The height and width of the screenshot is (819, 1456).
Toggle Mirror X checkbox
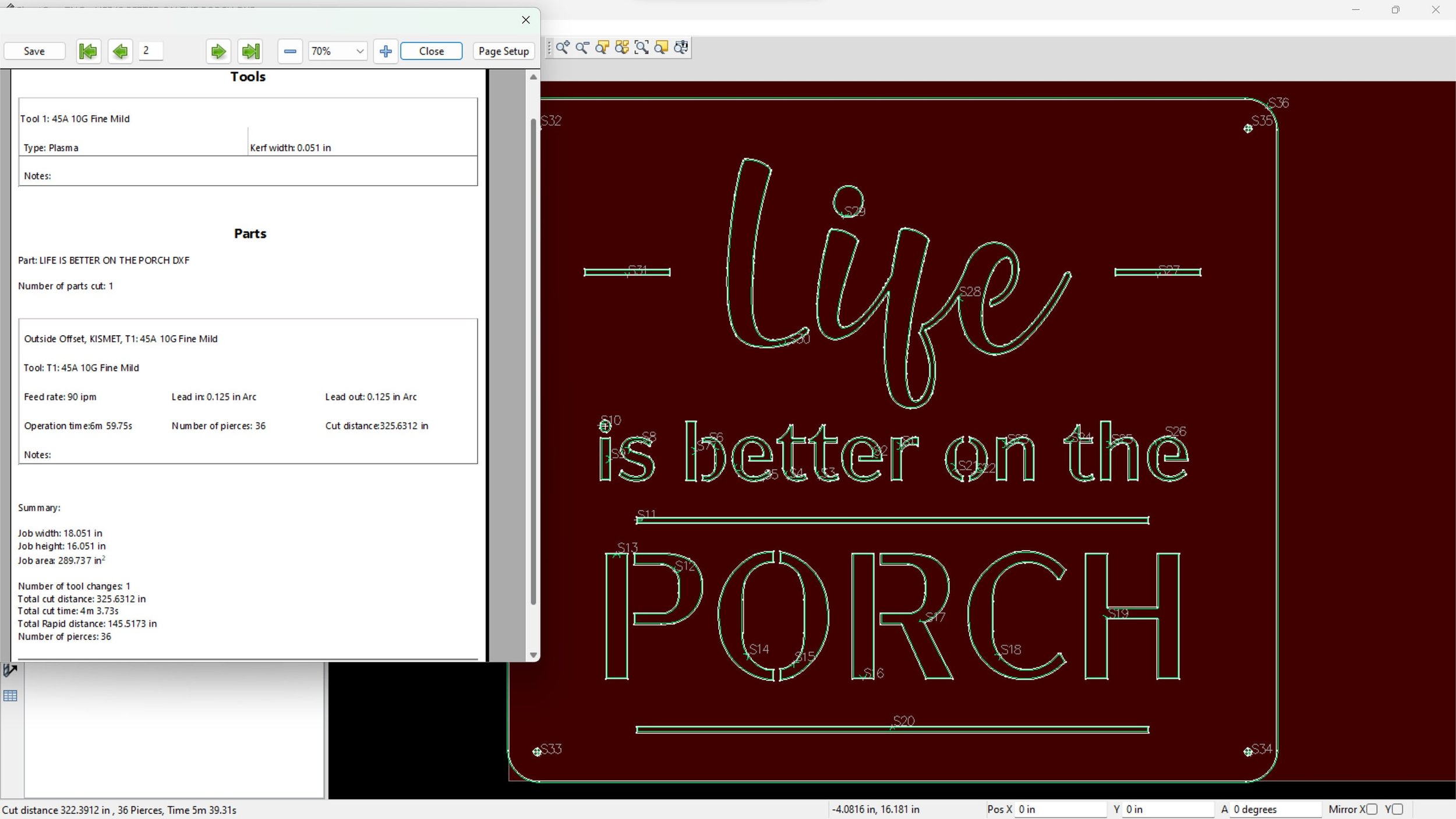[1372, 809]
